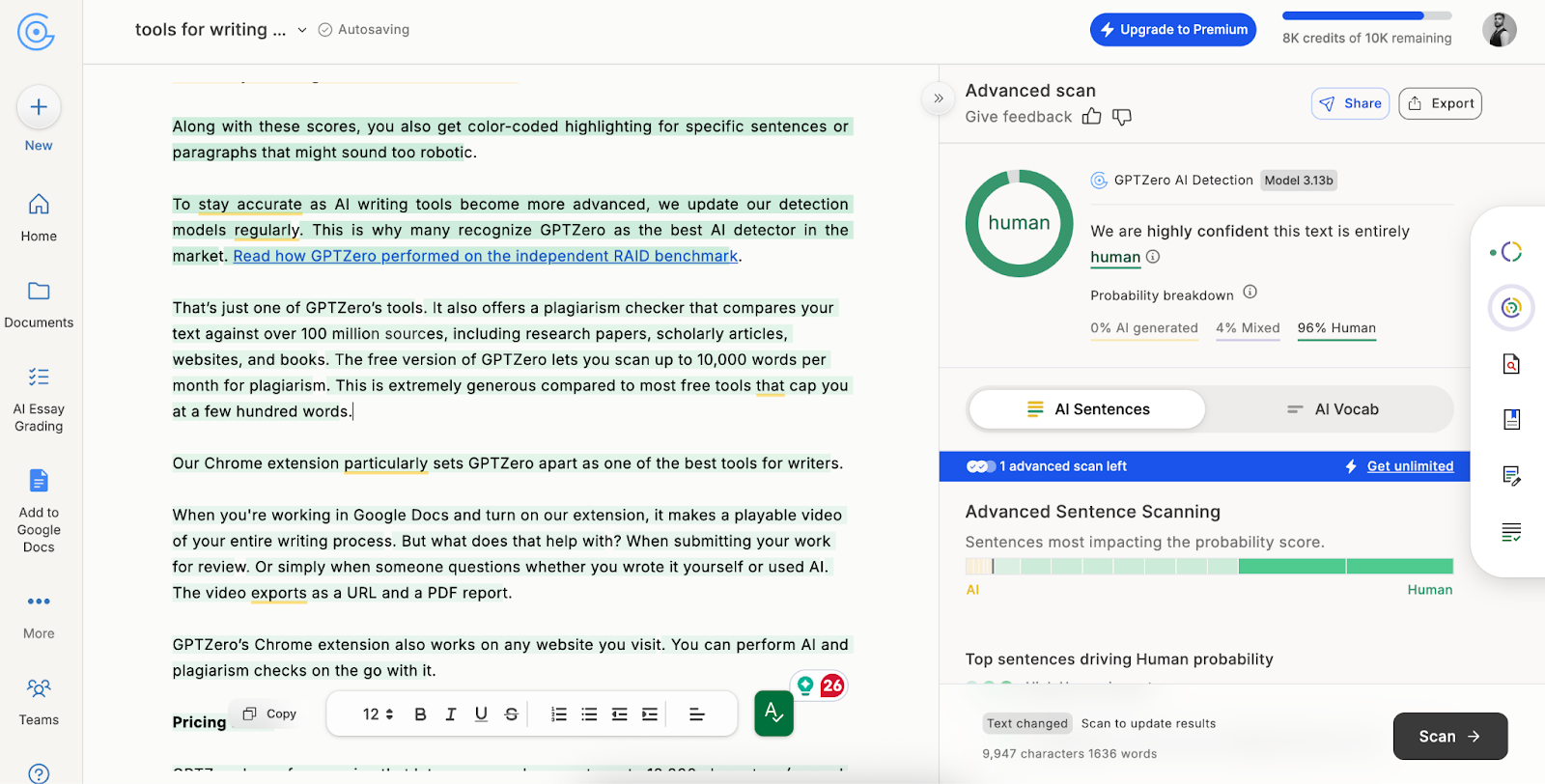Image resolution: width=1545 pixels, height=784 pixels.
Task: Click Upgrade to Premium button
Action: coord(1173,30)
